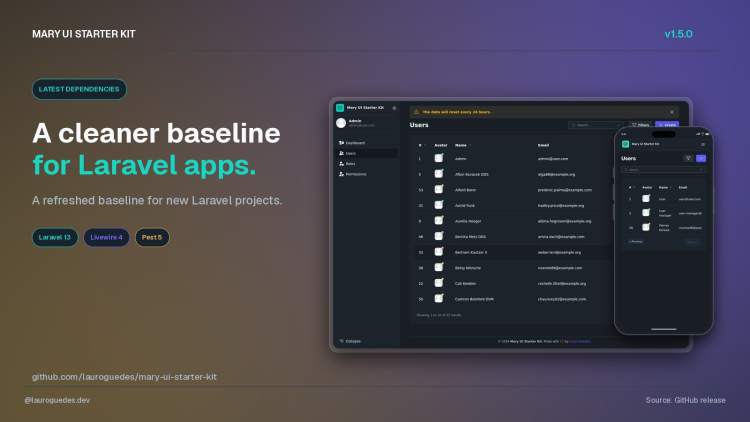This screenshot has height=422, width=750.
Task: Click the Avatar column header in tablet table
Action: 441,145
